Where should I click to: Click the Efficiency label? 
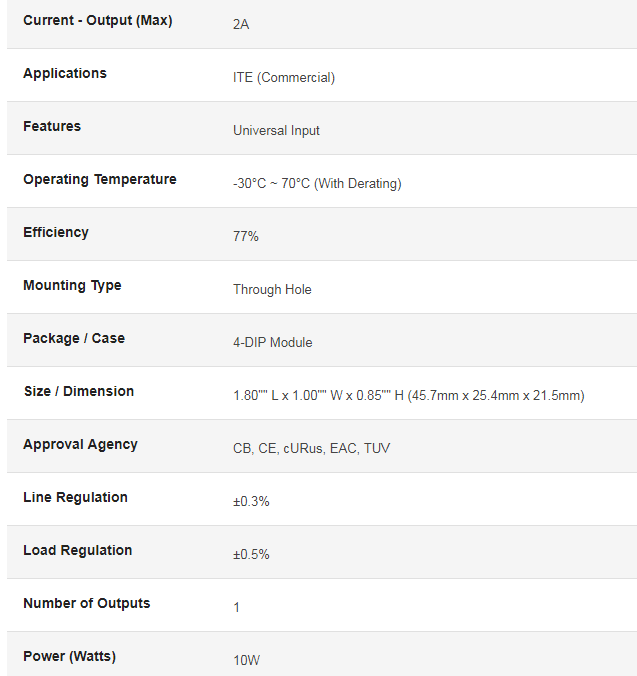click(x=56, y=232)
